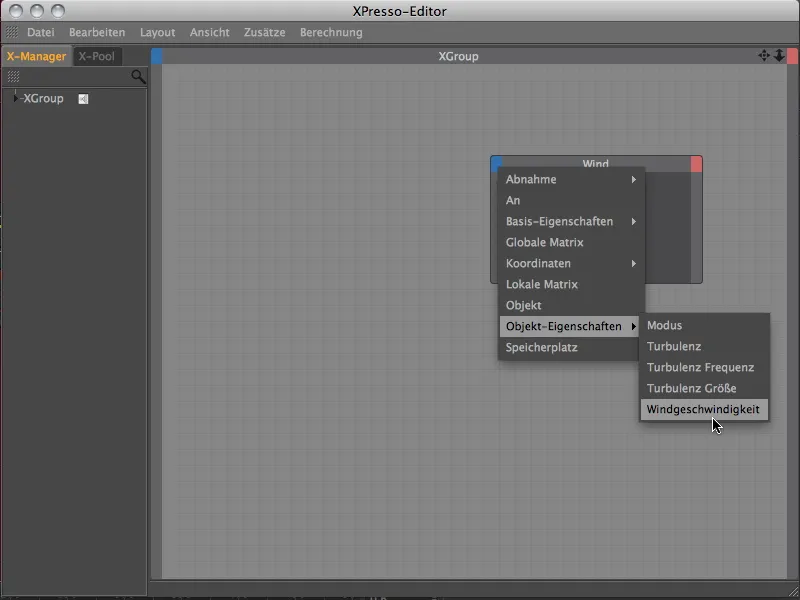Screen dimensions: 800x600
Task: Open the Ansicht menu
Action: click(x=210, y=32)
